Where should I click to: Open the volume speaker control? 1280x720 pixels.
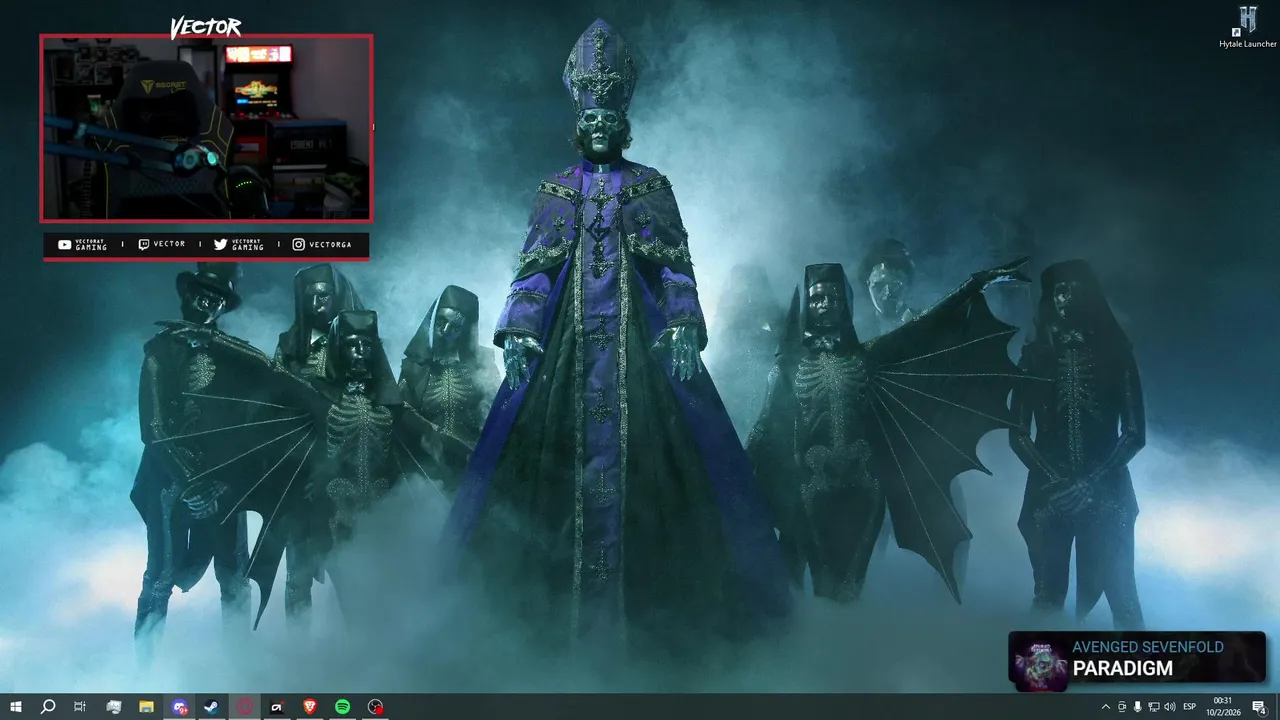tap(1170, 707)
